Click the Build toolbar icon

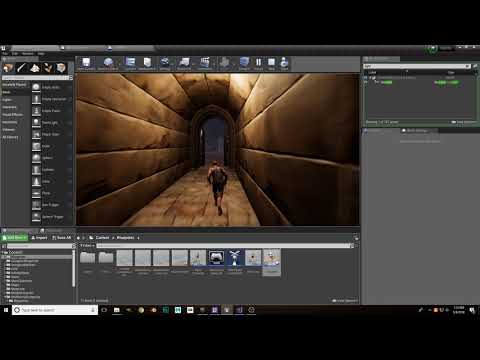pos(225,64)
